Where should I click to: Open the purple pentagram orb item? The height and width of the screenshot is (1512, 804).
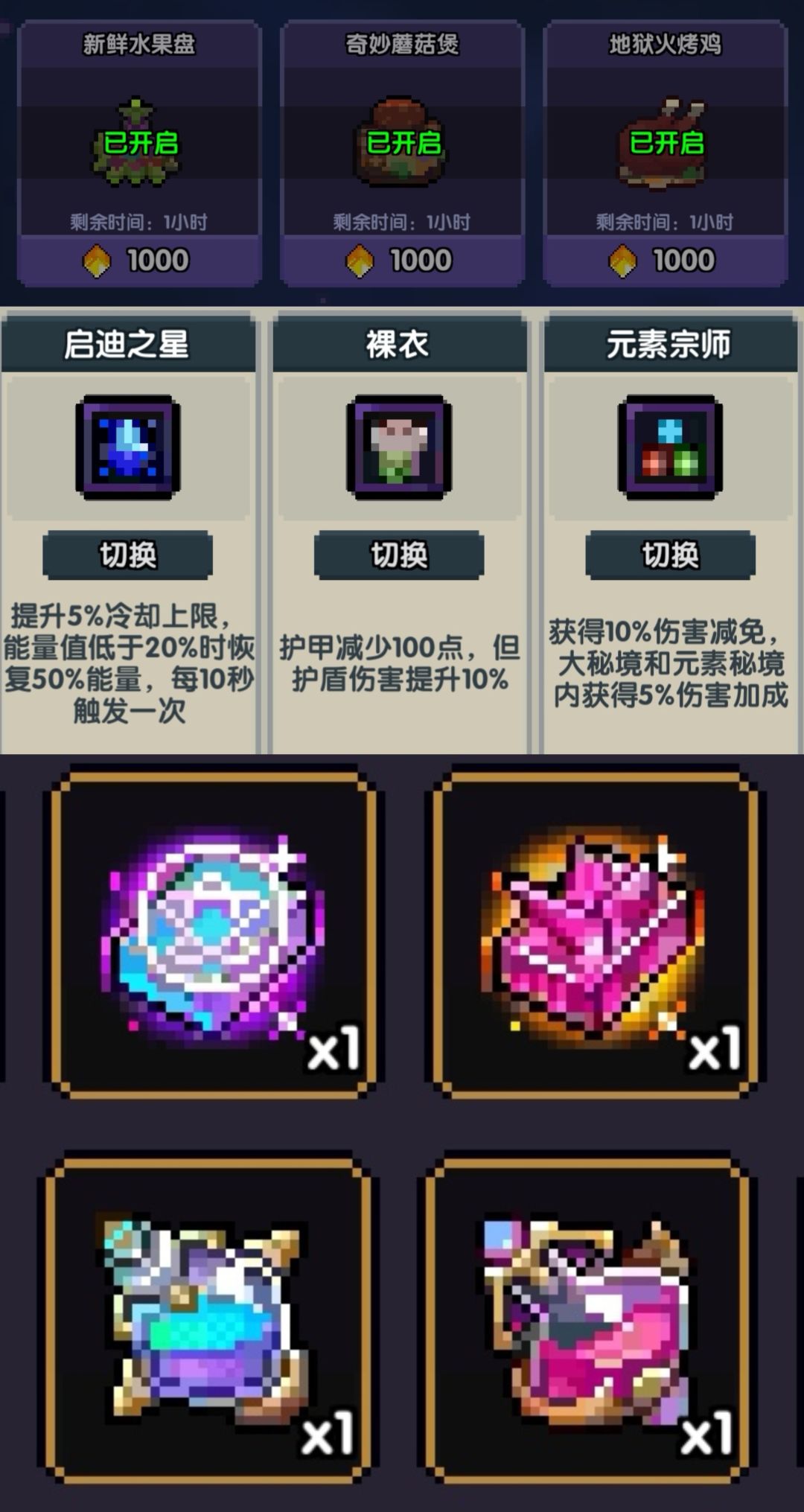[x=211, y=934]
